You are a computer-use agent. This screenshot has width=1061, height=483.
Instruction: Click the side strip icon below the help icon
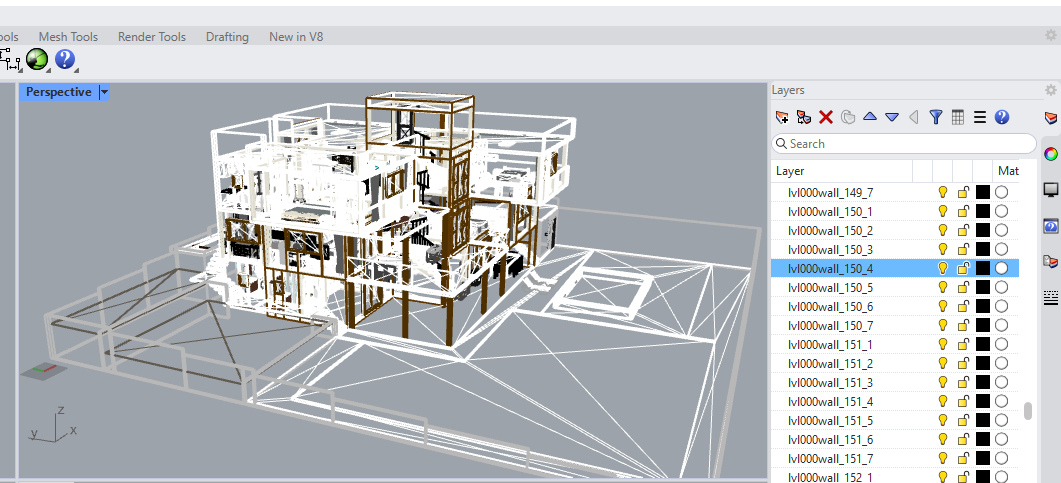pos(1051,260)
